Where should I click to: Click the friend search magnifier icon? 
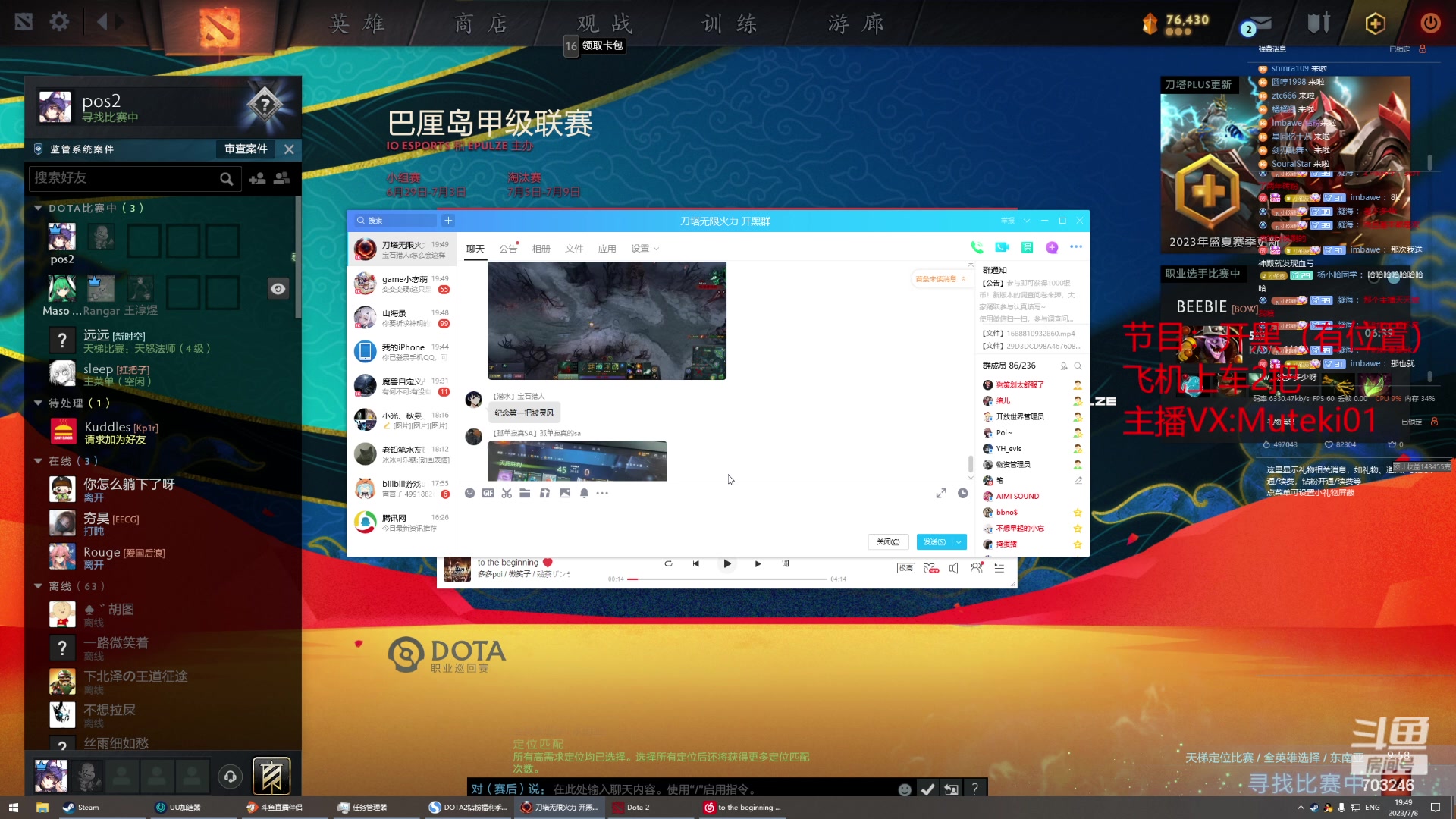(x=226, y=179)
